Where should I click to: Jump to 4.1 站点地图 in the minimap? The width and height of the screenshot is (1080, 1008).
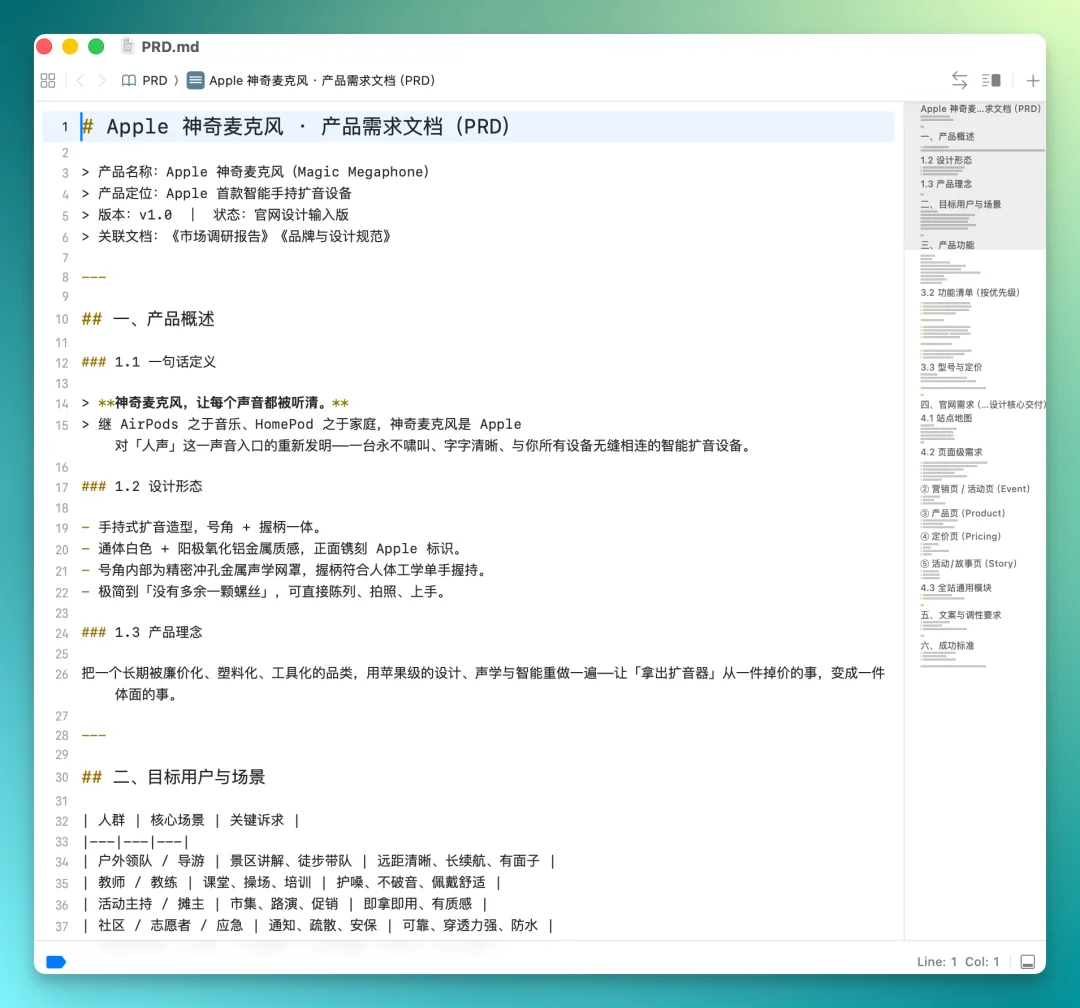coord(946,418)
